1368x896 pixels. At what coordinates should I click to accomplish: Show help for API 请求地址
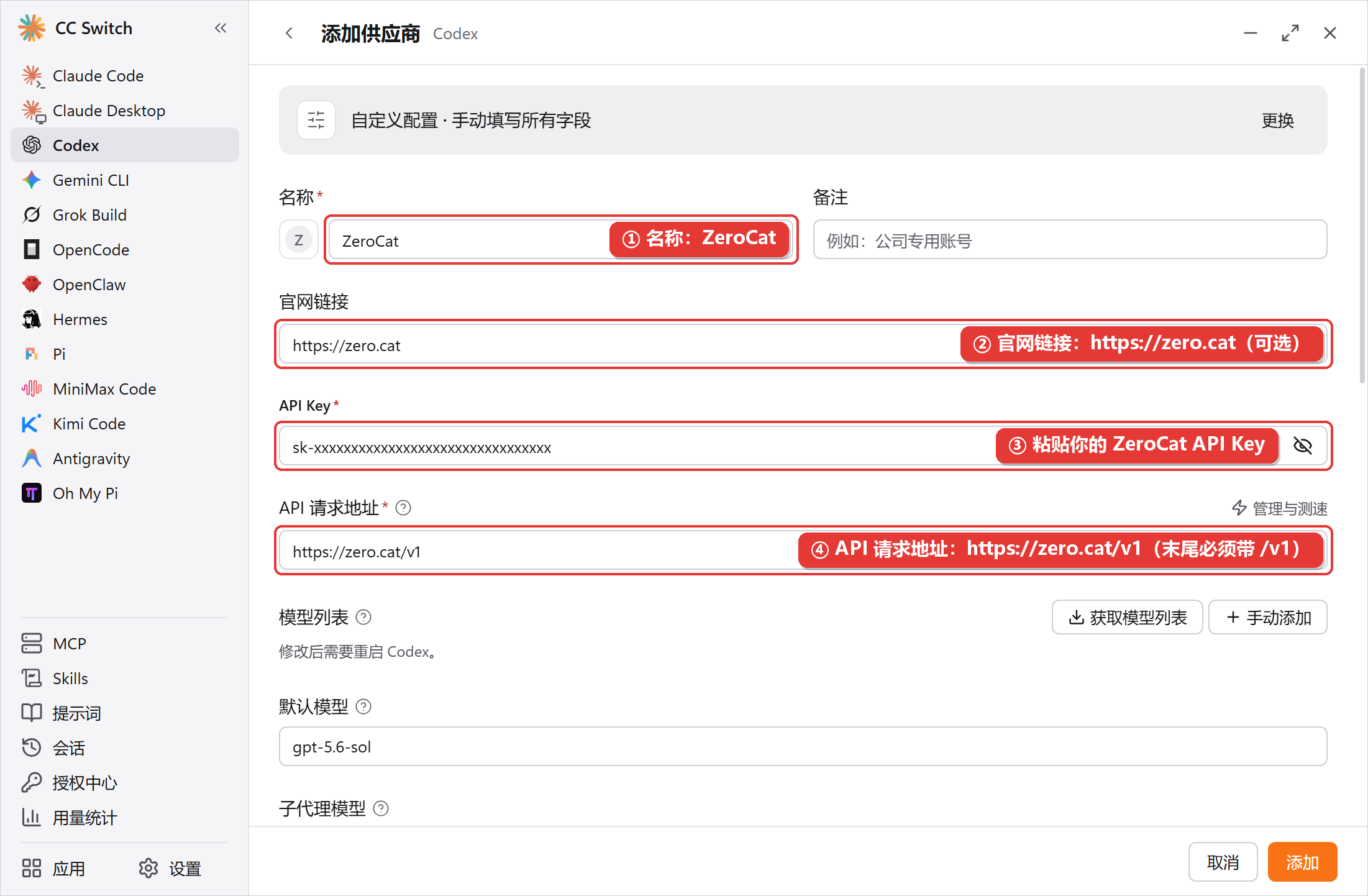pos(403,508)
